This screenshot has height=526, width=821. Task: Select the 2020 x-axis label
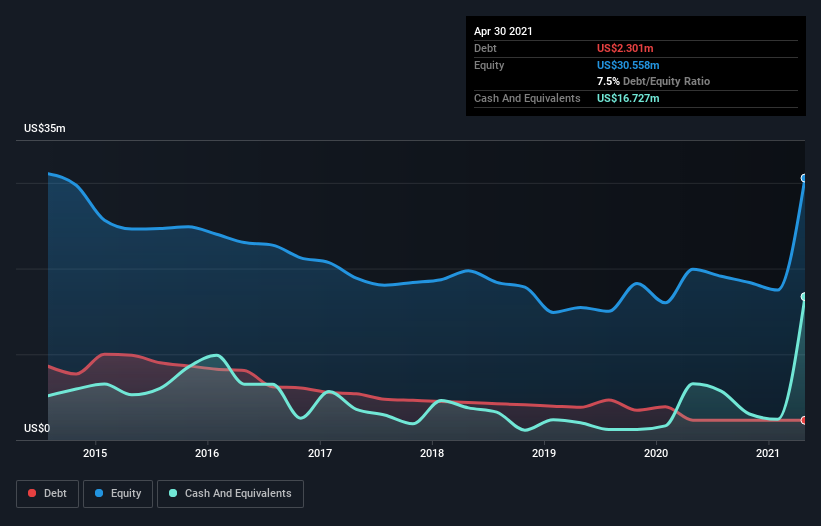coord(656,453)
